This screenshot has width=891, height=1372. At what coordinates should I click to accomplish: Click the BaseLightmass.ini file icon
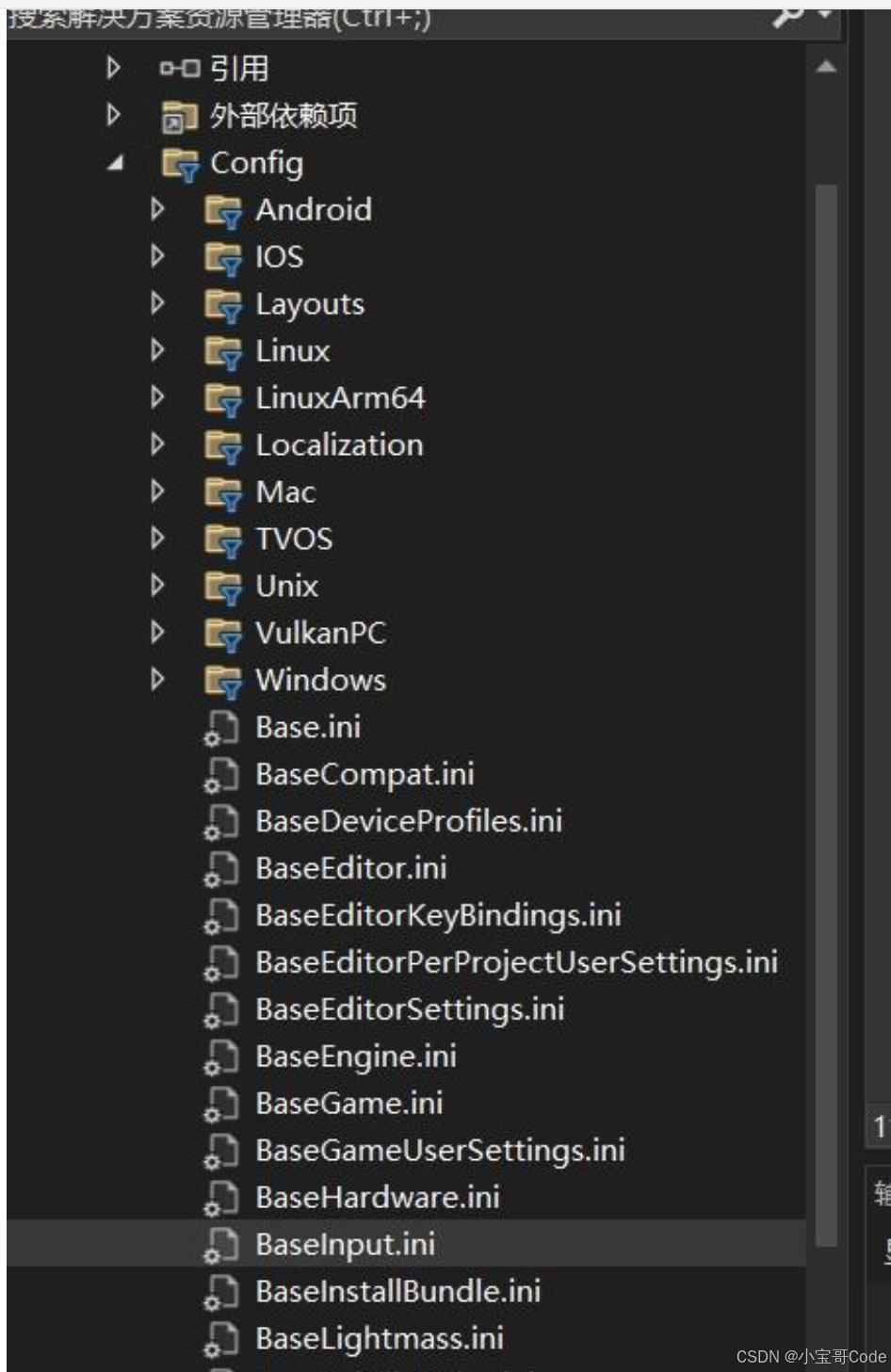[x=222, y=1339]
